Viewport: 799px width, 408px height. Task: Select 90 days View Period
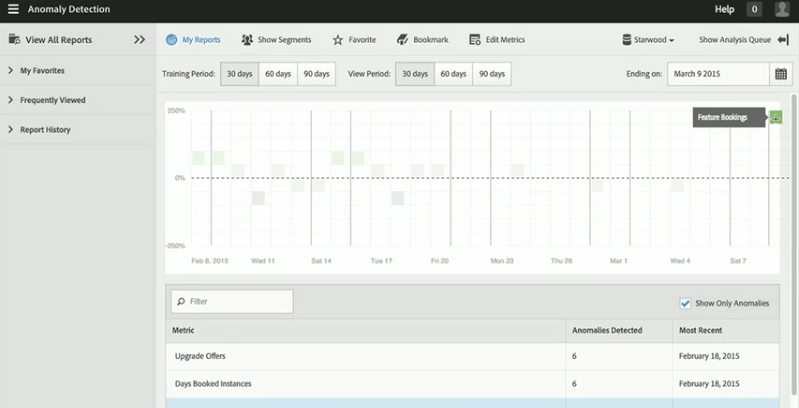(x=490, y=75)
